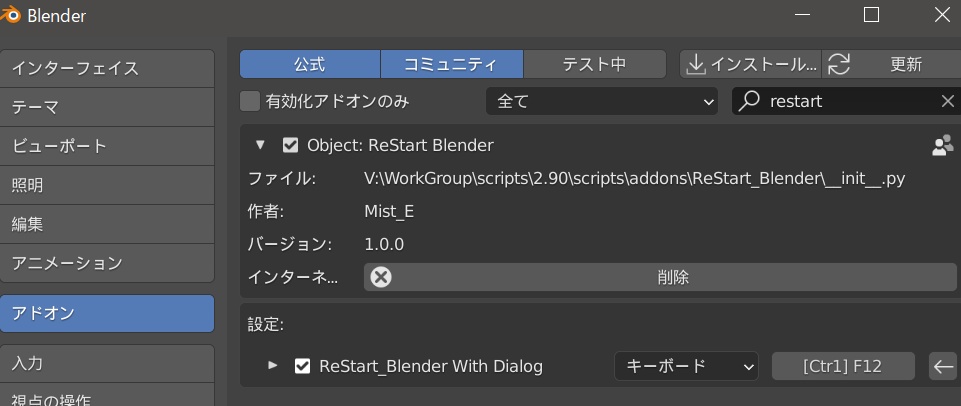Click the magnifier search icon
Viewport: 961px width, 406px height.
[x=749, y=101]
